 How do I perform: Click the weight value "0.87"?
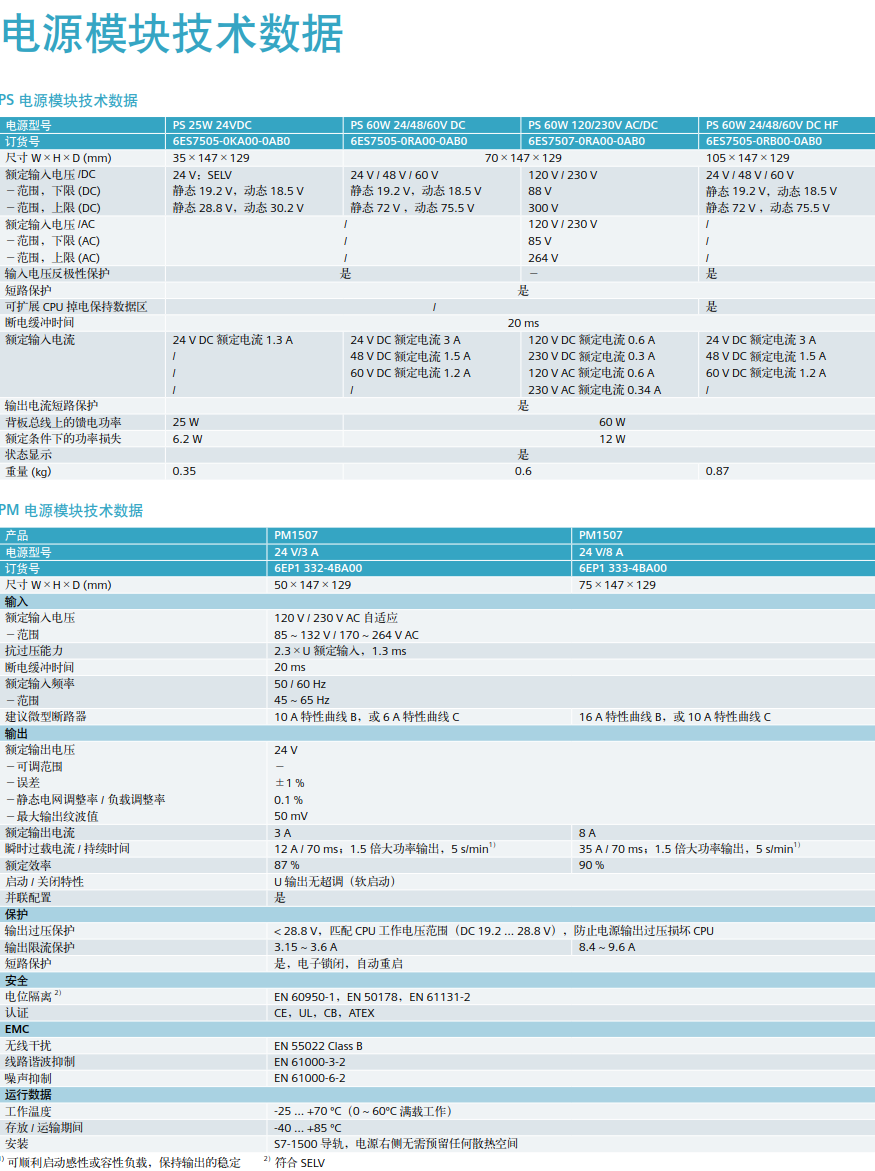(717, 471)
